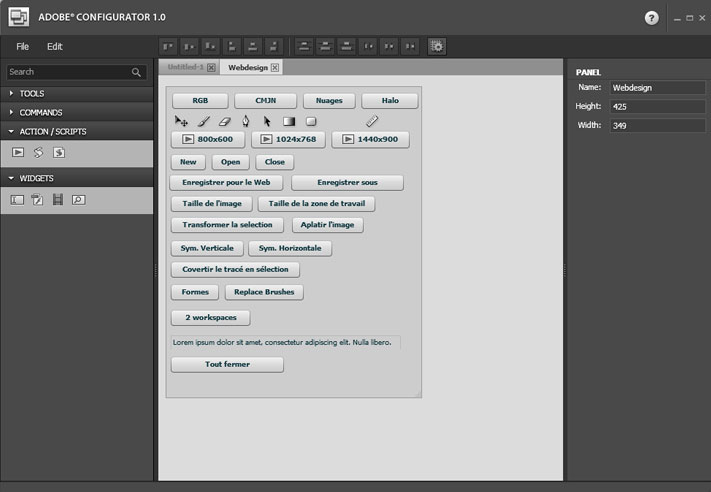Viewport: 711px width, 492px height.
Task: Select the paste-and-edit widget icon under Widgets
Action: pos(37,200)
